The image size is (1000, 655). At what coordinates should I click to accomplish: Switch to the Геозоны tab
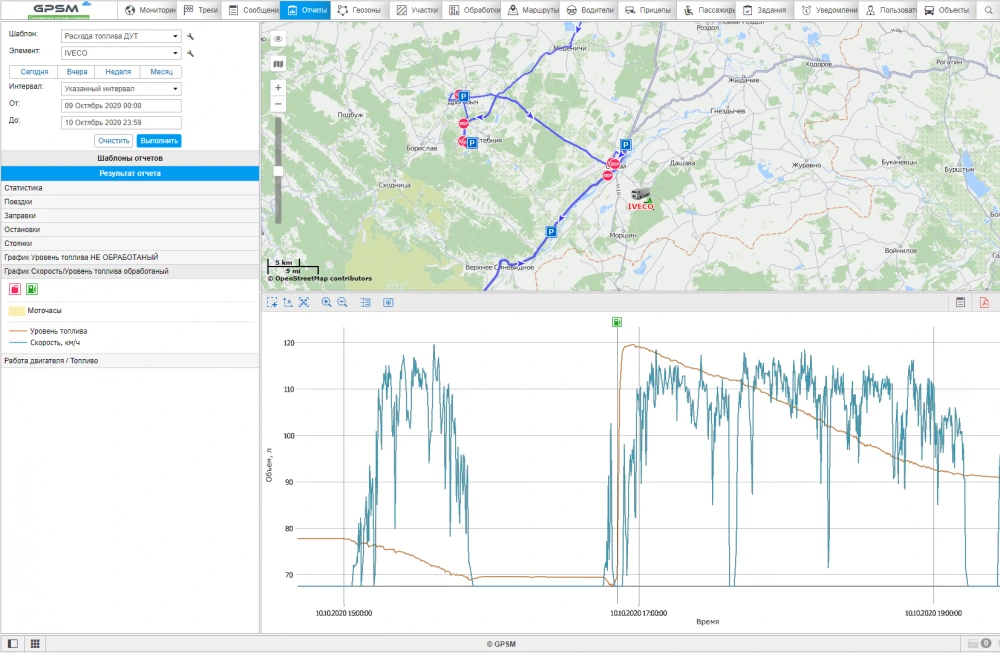pos(357,10)
